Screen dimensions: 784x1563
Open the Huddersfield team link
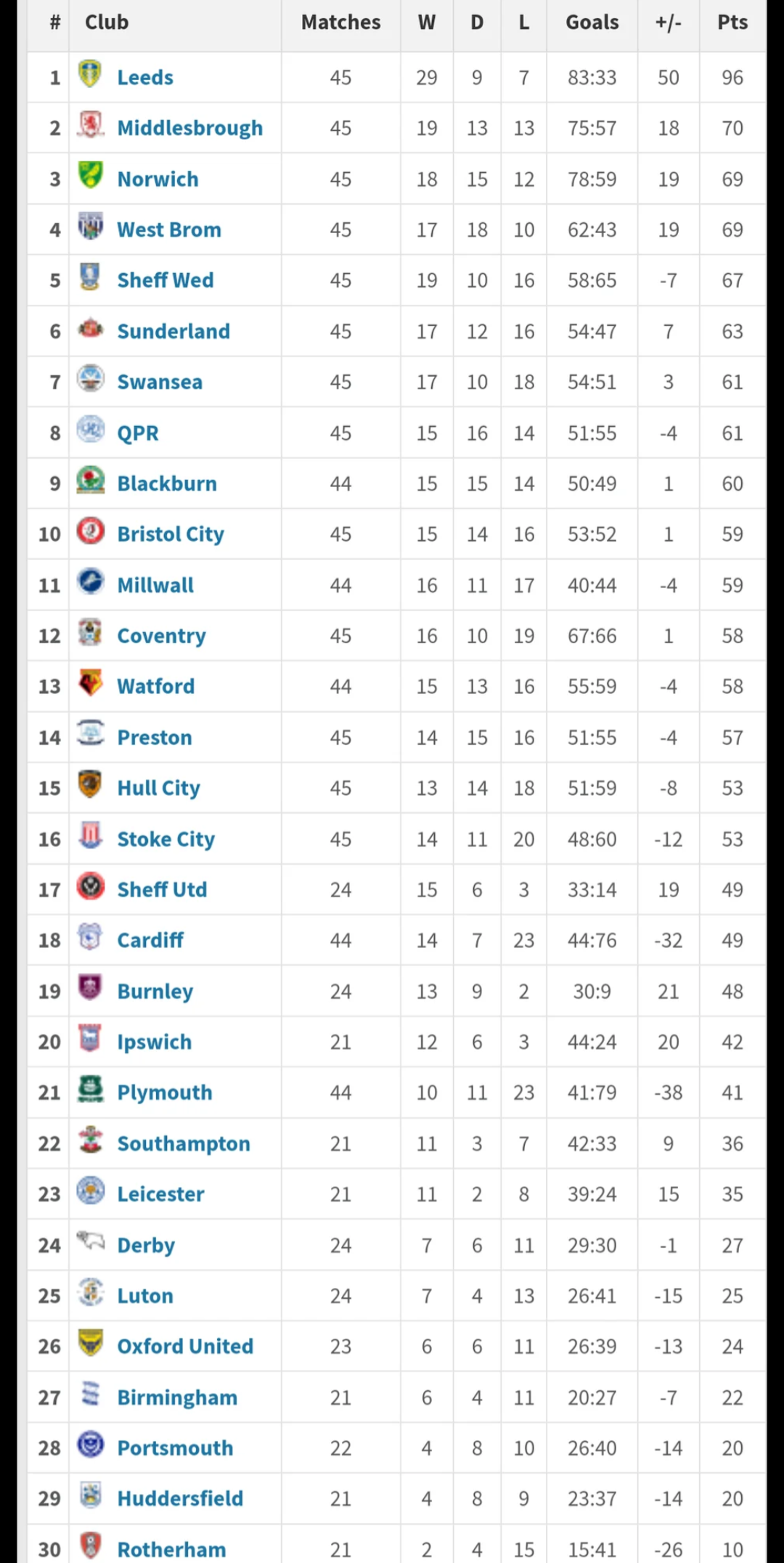[x=180, y=1498]
